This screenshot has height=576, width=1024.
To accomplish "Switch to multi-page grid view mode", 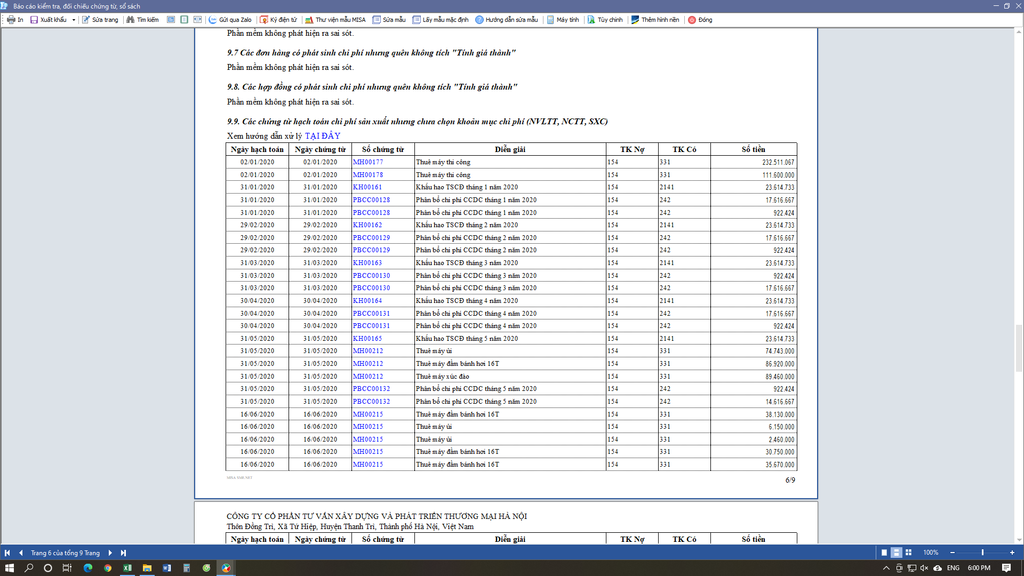I will (x=908, y=552).
